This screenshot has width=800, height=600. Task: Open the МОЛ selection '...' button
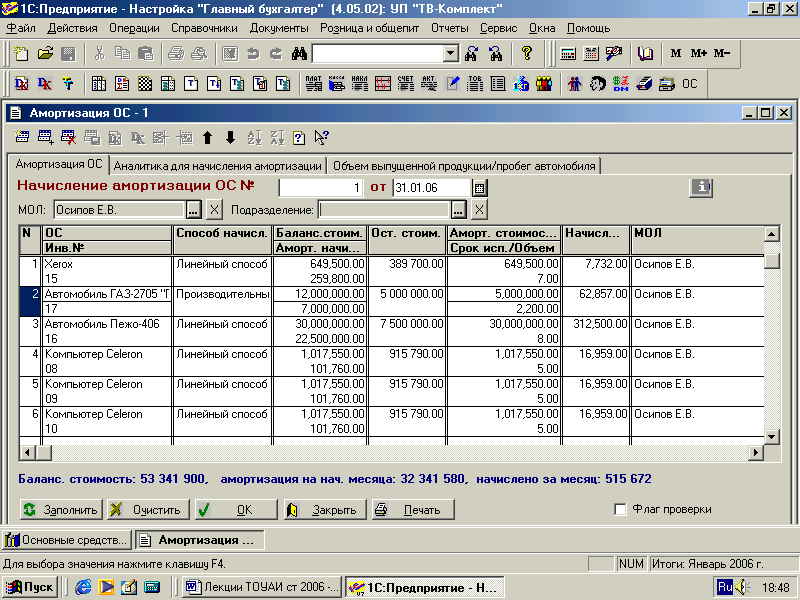[x=194, y=210]
